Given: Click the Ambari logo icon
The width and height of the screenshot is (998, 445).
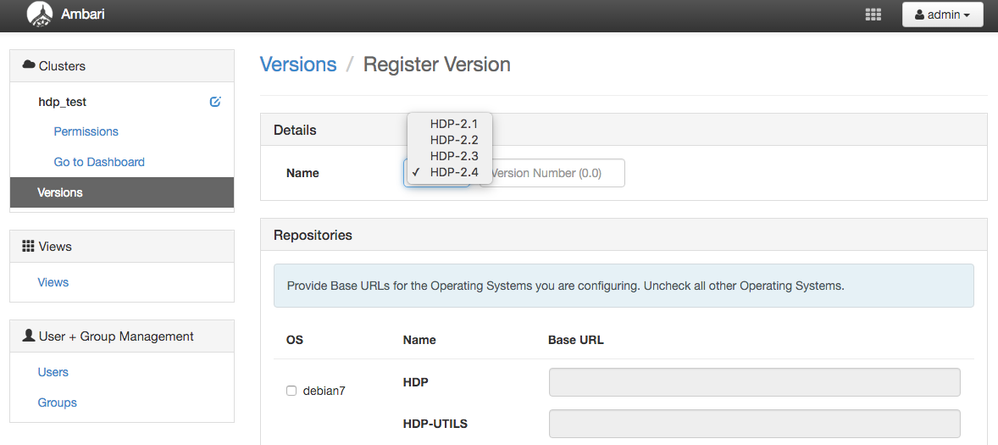Looking at the screenshot, I should (x=39, y=15).
